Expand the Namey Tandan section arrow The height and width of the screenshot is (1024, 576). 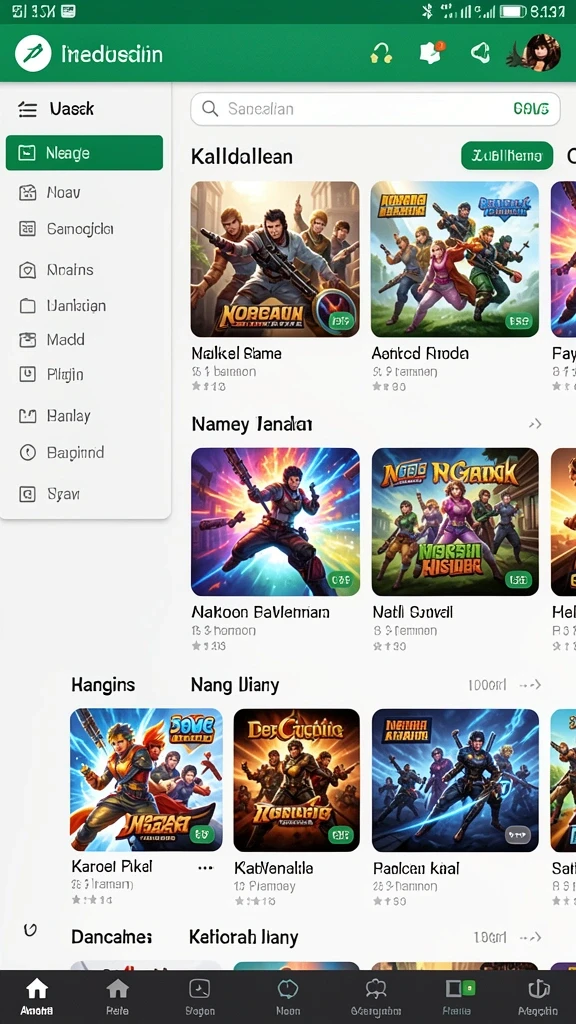coord(535,424)
